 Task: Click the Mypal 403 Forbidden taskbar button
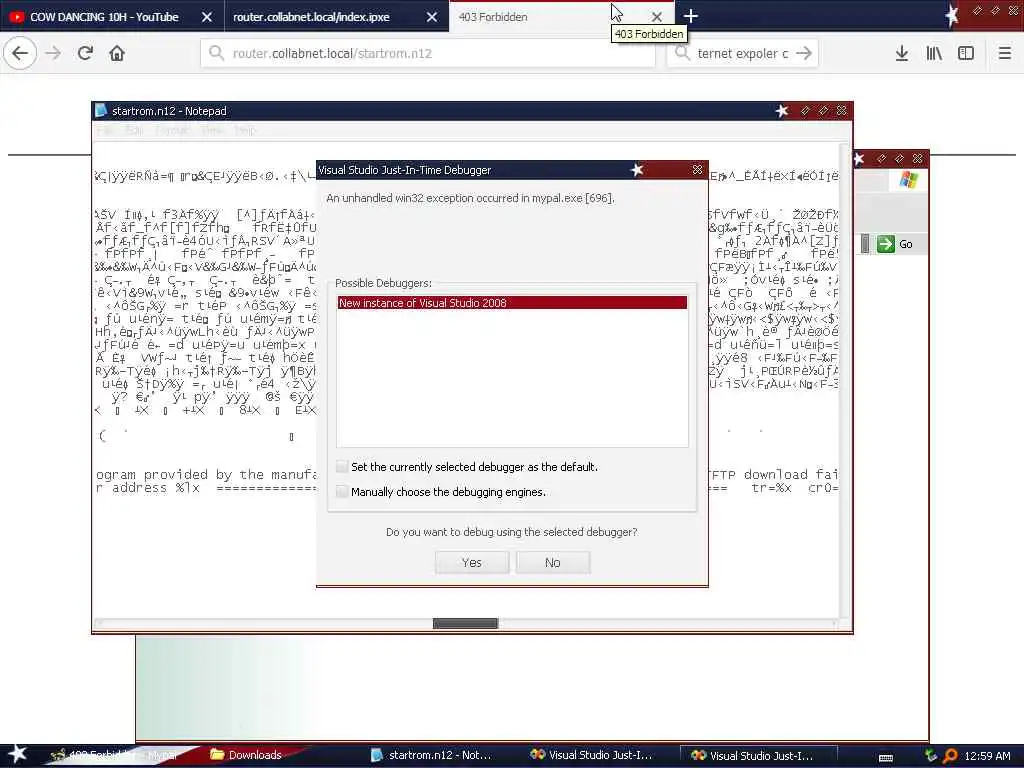[116, 755]
